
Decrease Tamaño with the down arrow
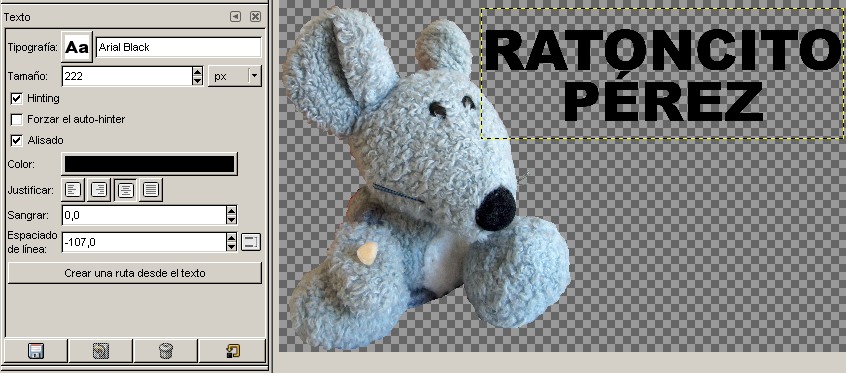197,81
